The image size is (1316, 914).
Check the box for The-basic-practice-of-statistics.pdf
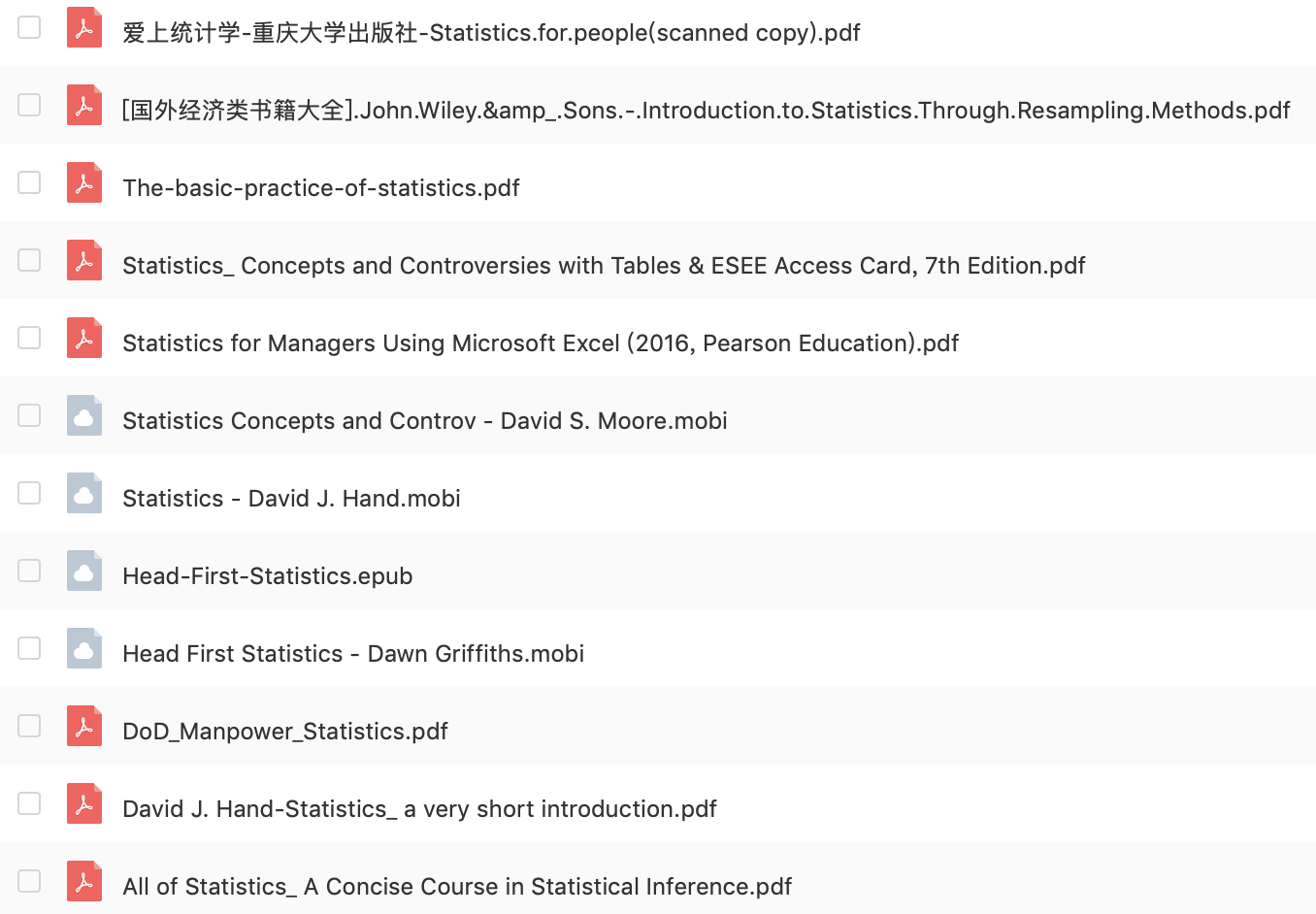click(x=29, y=182)
